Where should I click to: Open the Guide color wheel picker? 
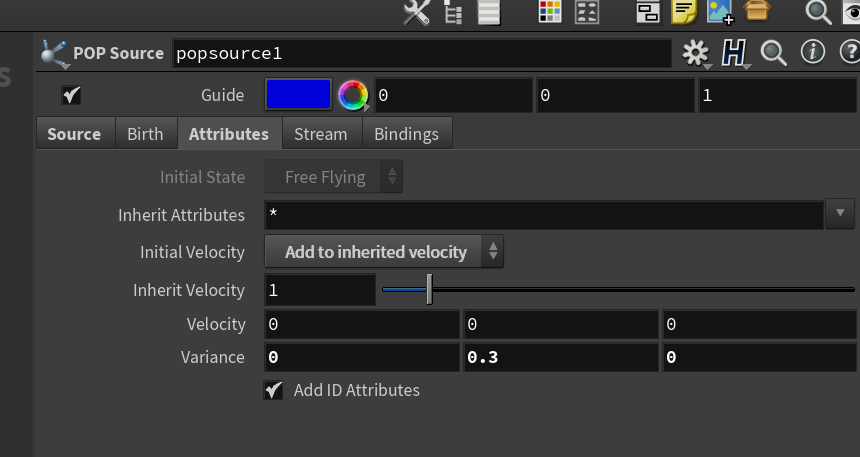[353, 95]
